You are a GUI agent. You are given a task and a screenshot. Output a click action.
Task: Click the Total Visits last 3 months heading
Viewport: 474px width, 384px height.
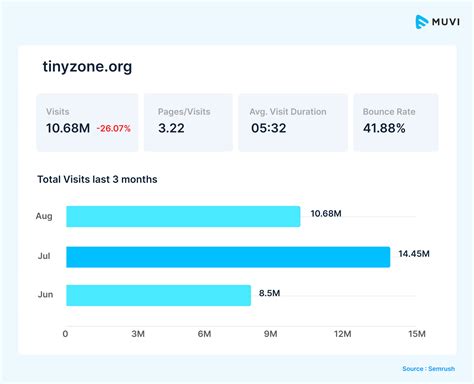coord(97,179)
